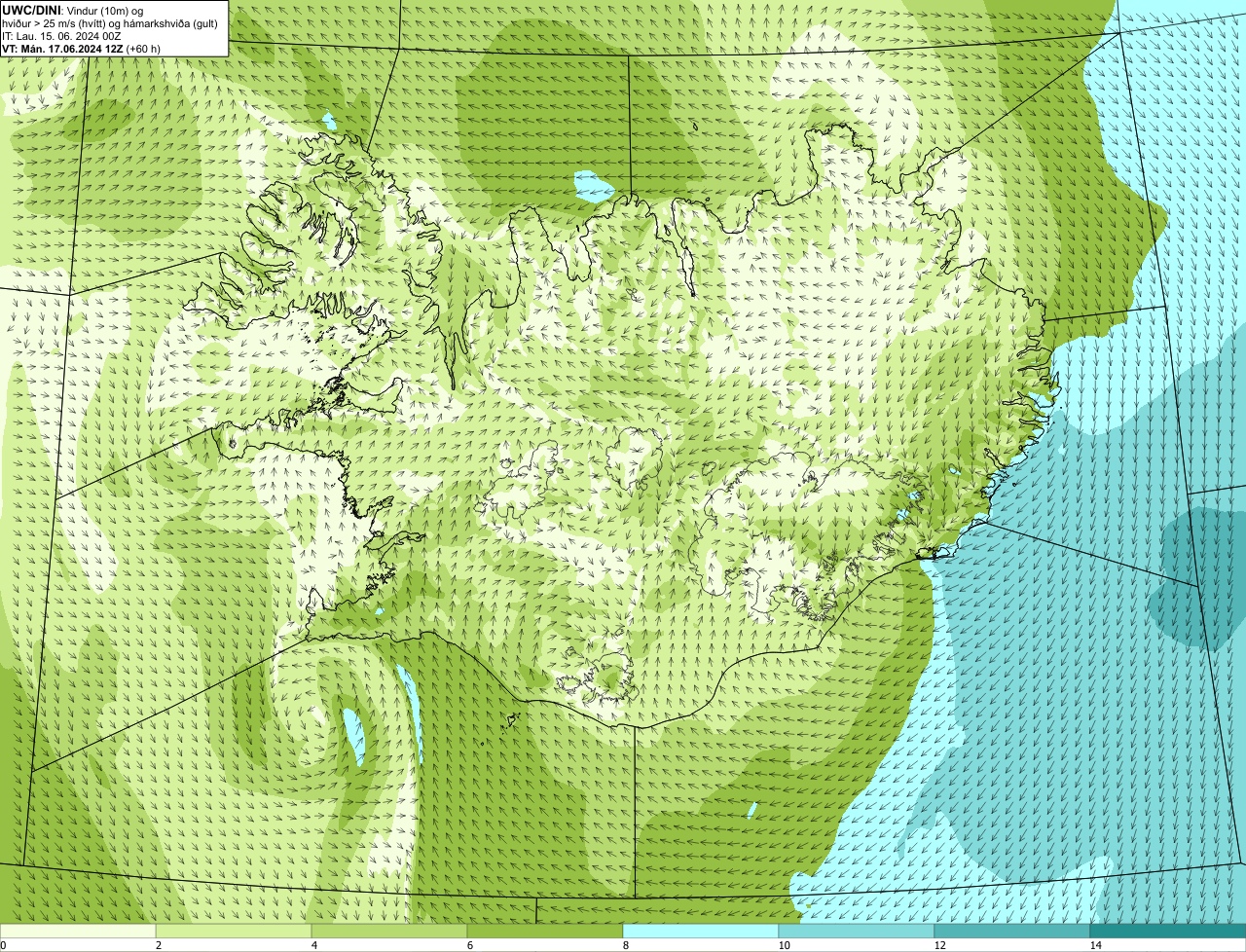Image resolution: width=1246 pixels, height=952 pixels.
Task: Click the '14' label on the color scale
Action: [x=1095, y=945]
